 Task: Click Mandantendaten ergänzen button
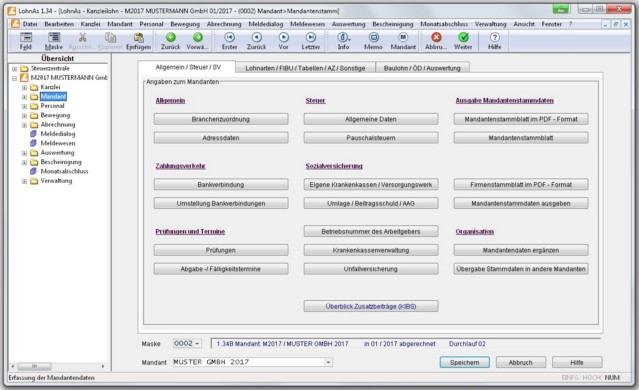521,250
